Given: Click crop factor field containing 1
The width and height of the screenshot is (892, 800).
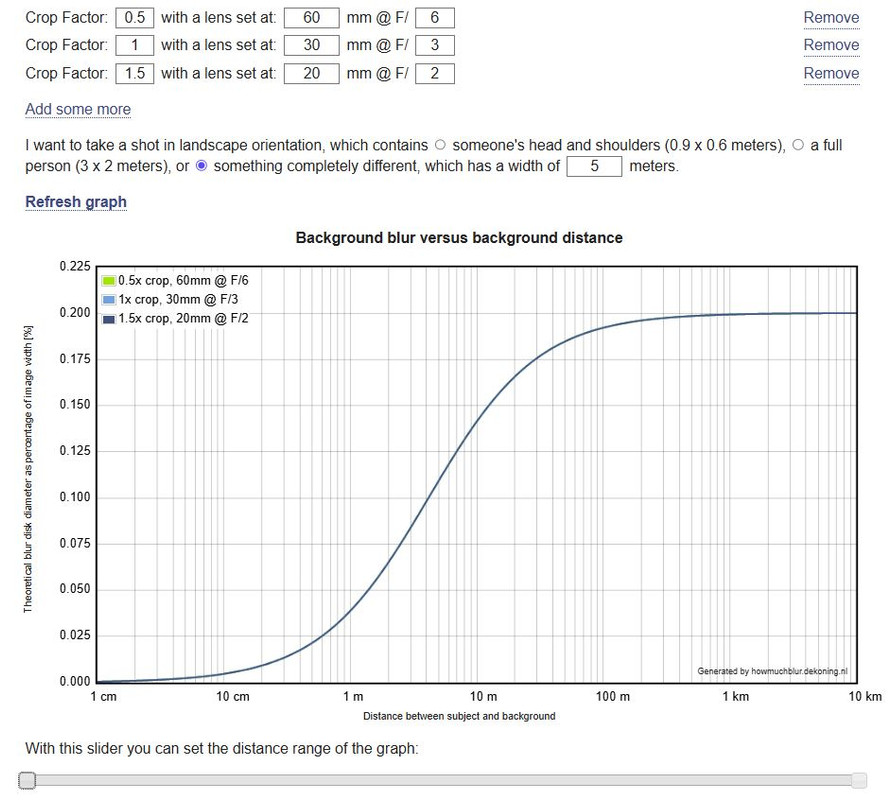Looking at the screenshot, I should [135, 45].
